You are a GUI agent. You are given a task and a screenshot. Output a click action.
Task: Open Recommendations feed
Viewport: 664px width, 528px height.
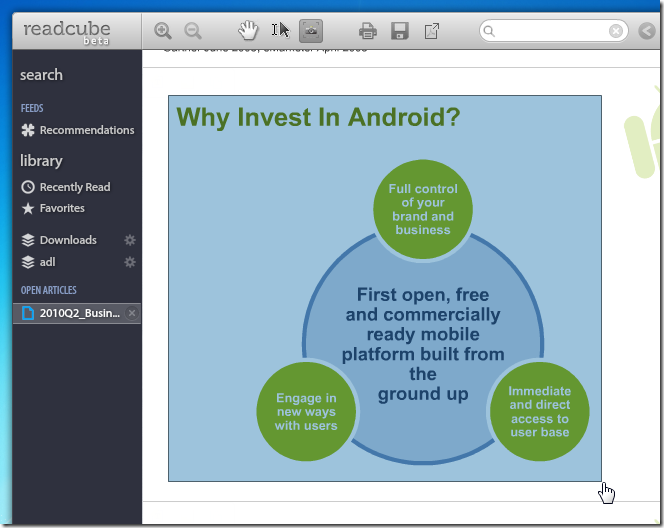click(86, 130)
